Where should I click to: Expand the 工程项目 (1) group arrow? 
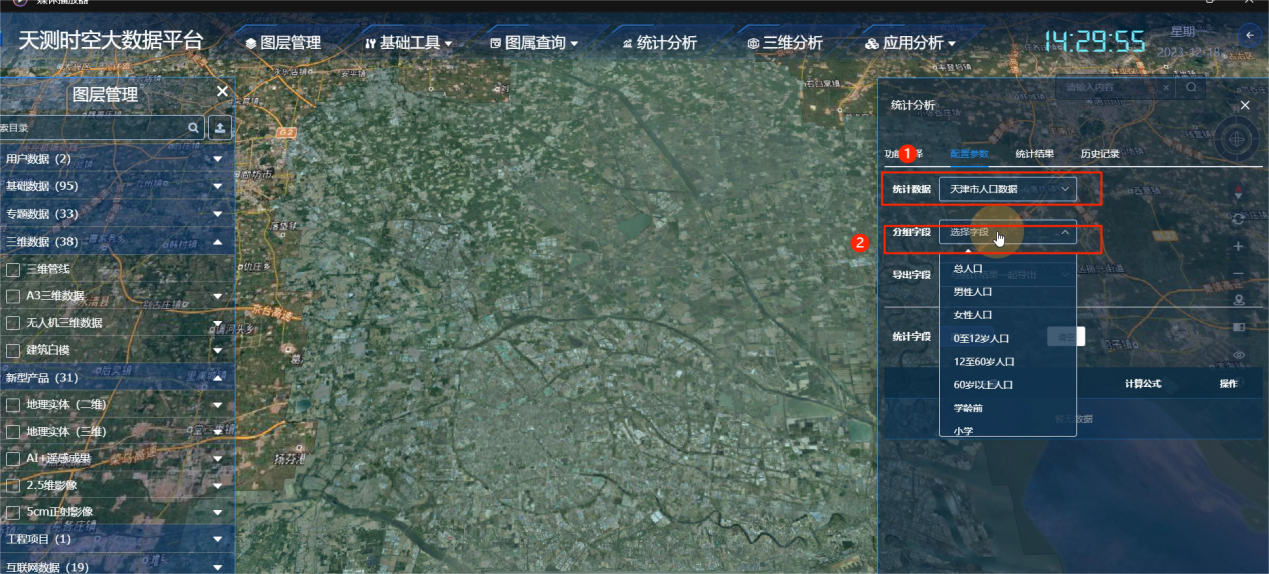coord(218,539)
